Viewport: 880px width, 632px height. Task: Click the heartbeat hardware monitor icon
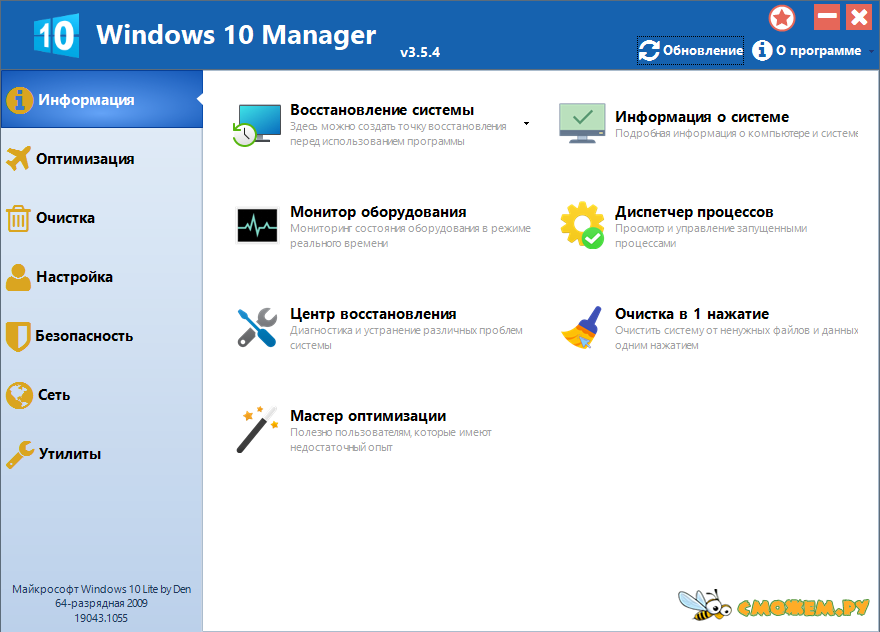[x=257, y=225]
